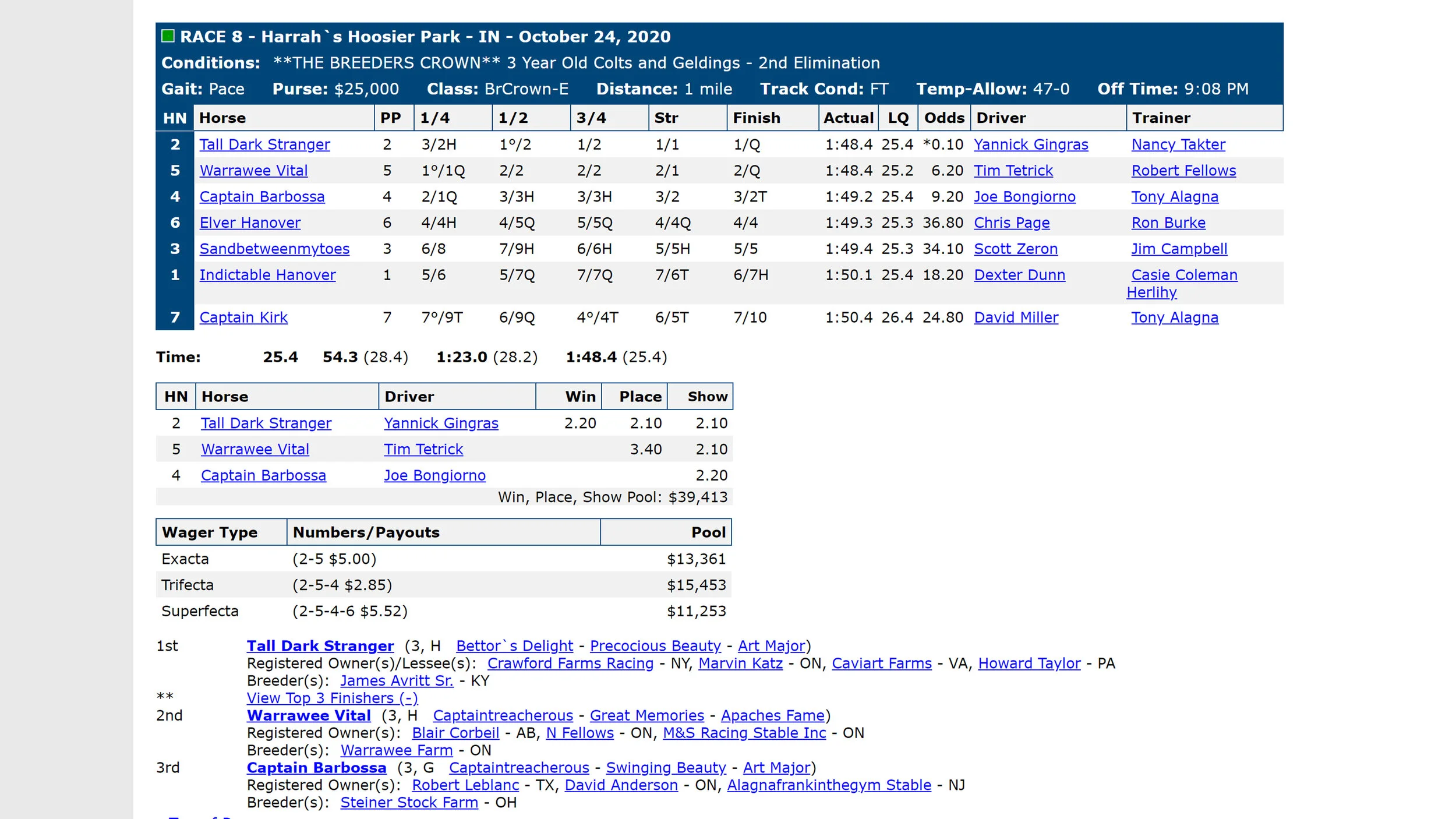Click trainer Casie Coleman Herlihy link
Screen dimensions: 1456x819
(1183, 275)
